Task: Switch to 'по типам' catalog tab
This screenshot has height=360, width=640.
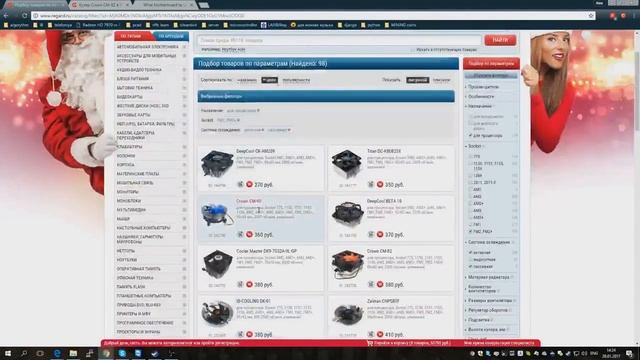Action: [133, 36]
